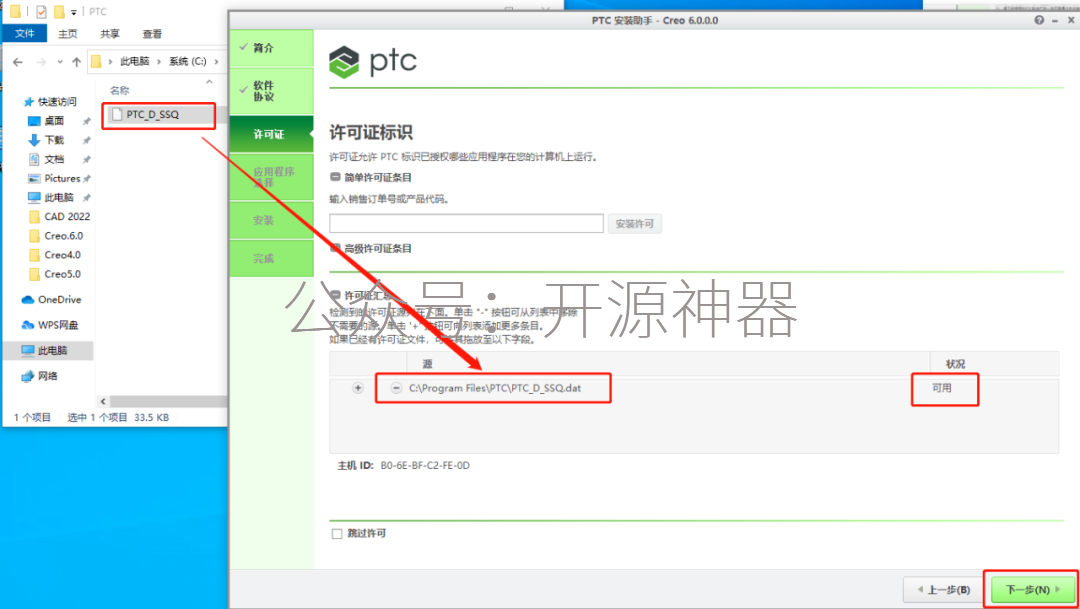Click the 状况 column header
Viewport: 1080px width, 609px height.
(955, 364)
